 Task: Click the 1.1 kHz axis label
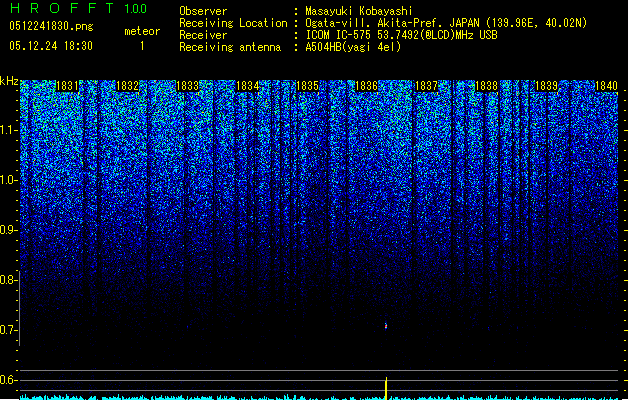point(9,130)
